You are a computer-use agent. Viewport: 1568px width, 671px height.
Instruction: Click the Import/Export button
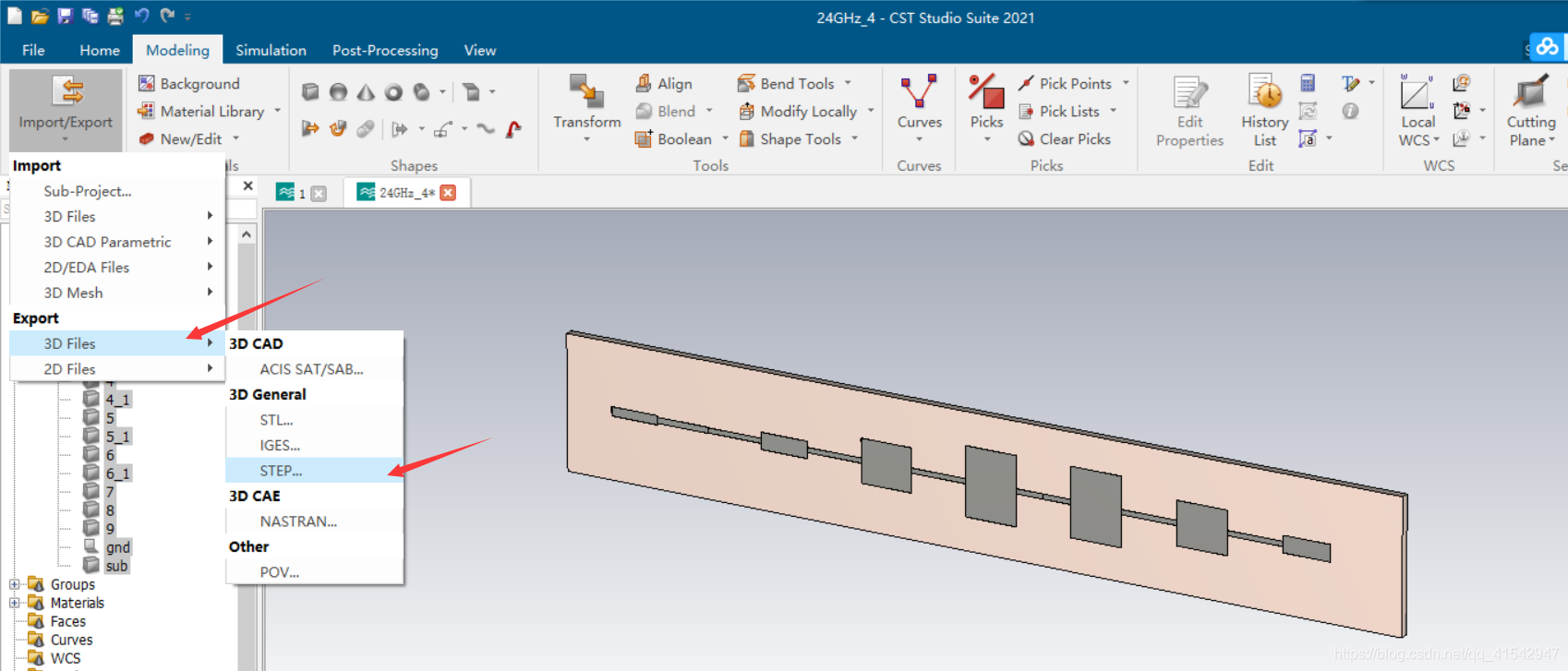pos(66,109)
